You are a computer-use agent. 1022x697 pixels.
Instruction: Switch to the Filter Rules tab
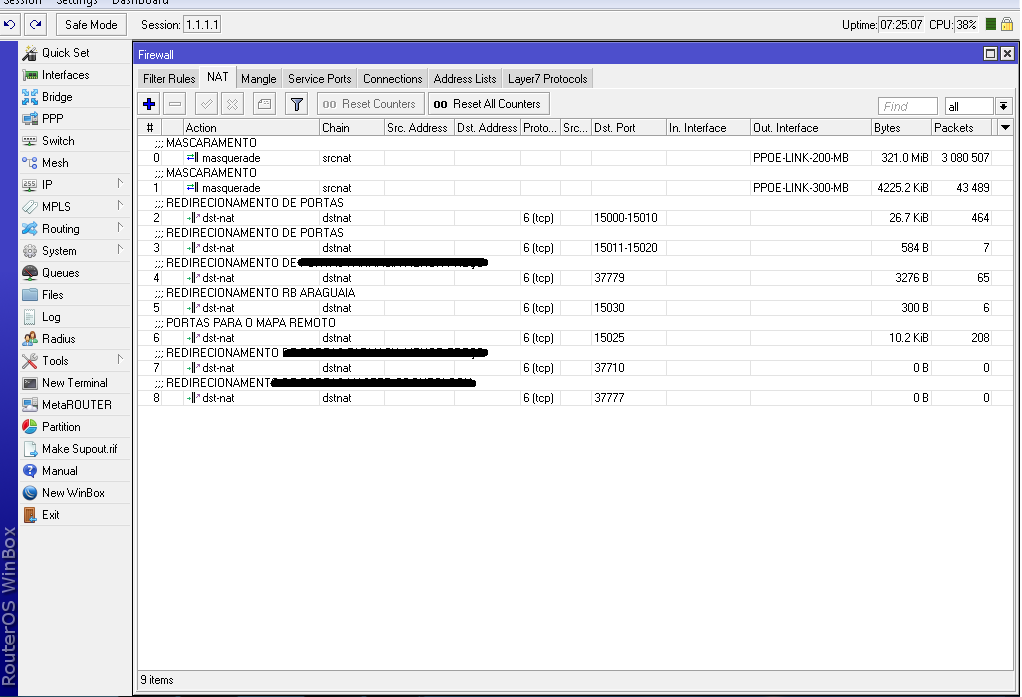pyautogui.click(x=169, y=79)
